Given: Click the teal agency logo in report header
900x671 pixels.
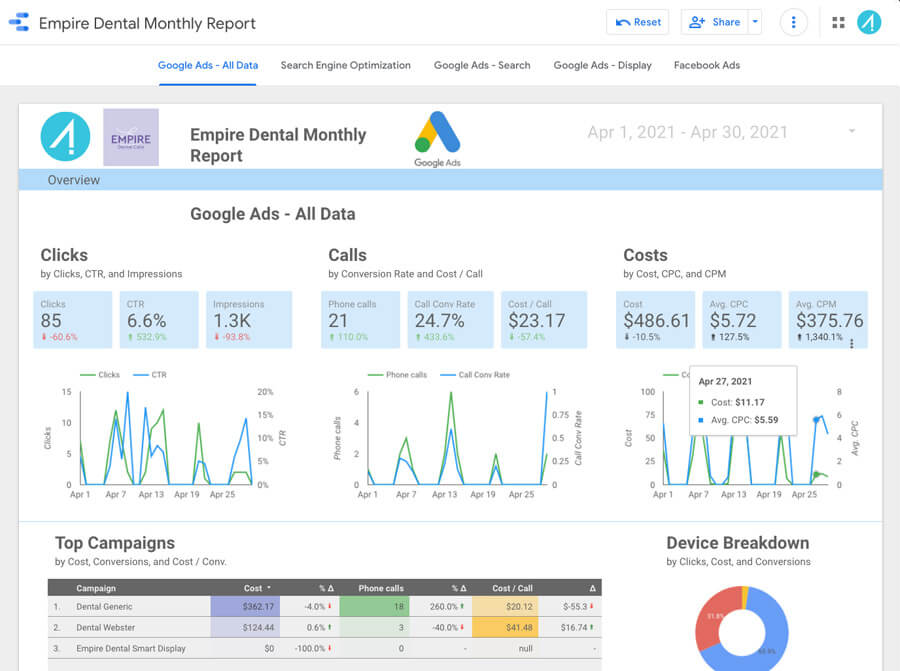Looking at the screenshot, I should point(65,137).
